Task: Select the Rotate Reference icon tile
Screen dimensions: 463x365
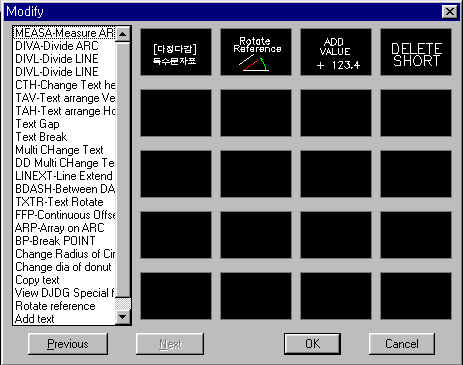Action: coord(256,52)
